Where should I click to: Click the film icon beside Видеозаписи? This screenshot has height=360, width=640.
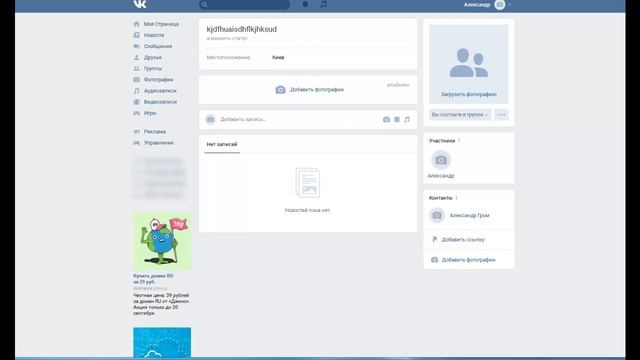[137, 102]
